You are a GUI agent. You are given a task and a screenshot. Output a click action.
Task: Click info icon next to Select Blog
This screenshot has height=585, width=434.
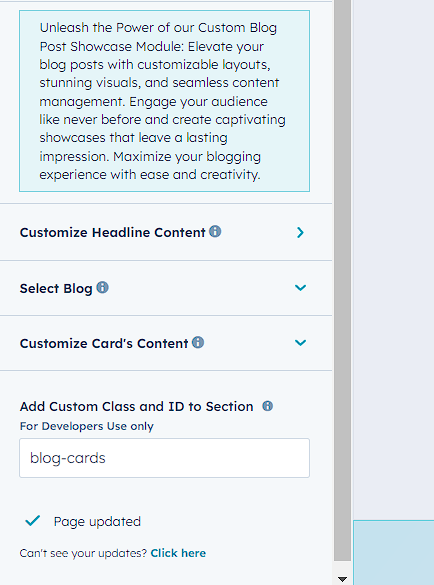pos(102,287)
